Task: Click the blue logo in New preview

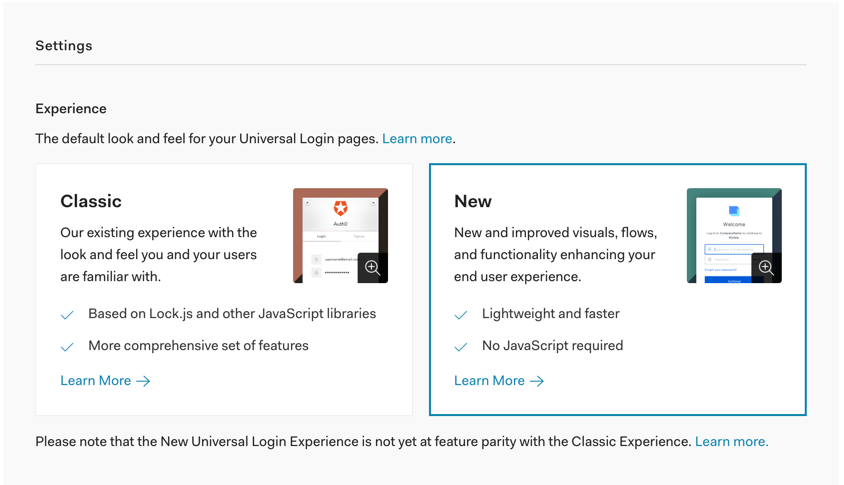Action: 734,211
